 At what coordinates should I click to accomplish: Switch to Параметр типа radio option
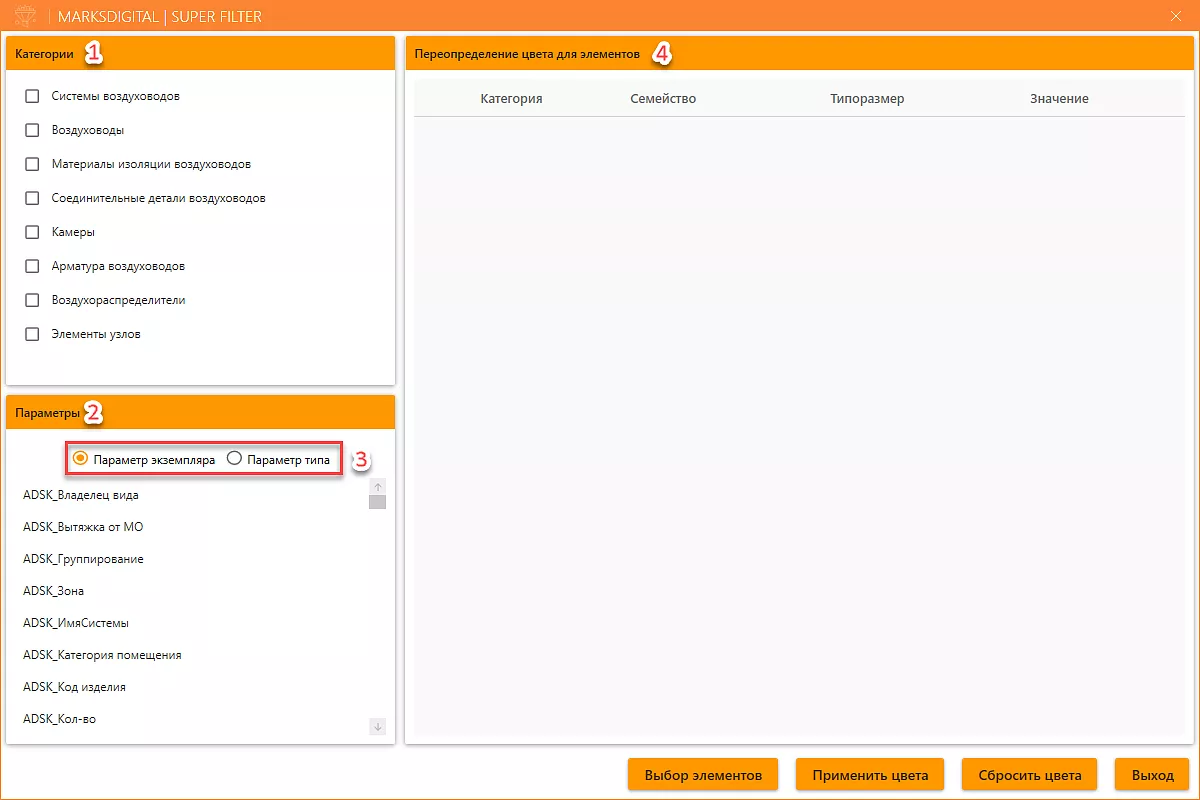click(x=235, y=459)
